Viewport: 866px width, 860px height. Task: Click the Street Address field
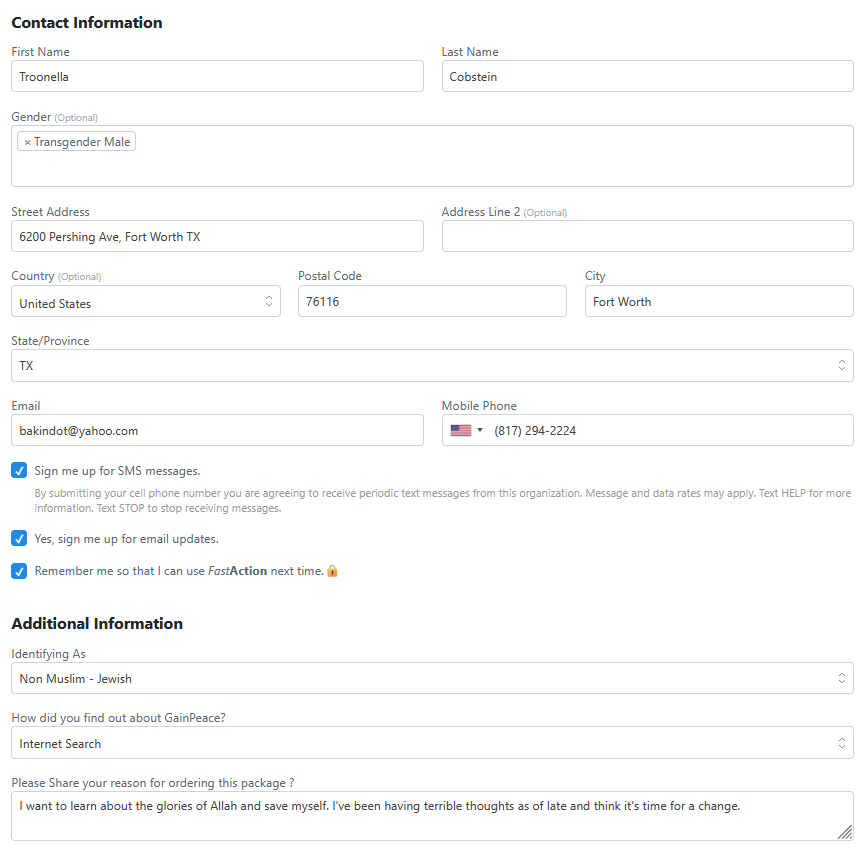pos(217,237)
